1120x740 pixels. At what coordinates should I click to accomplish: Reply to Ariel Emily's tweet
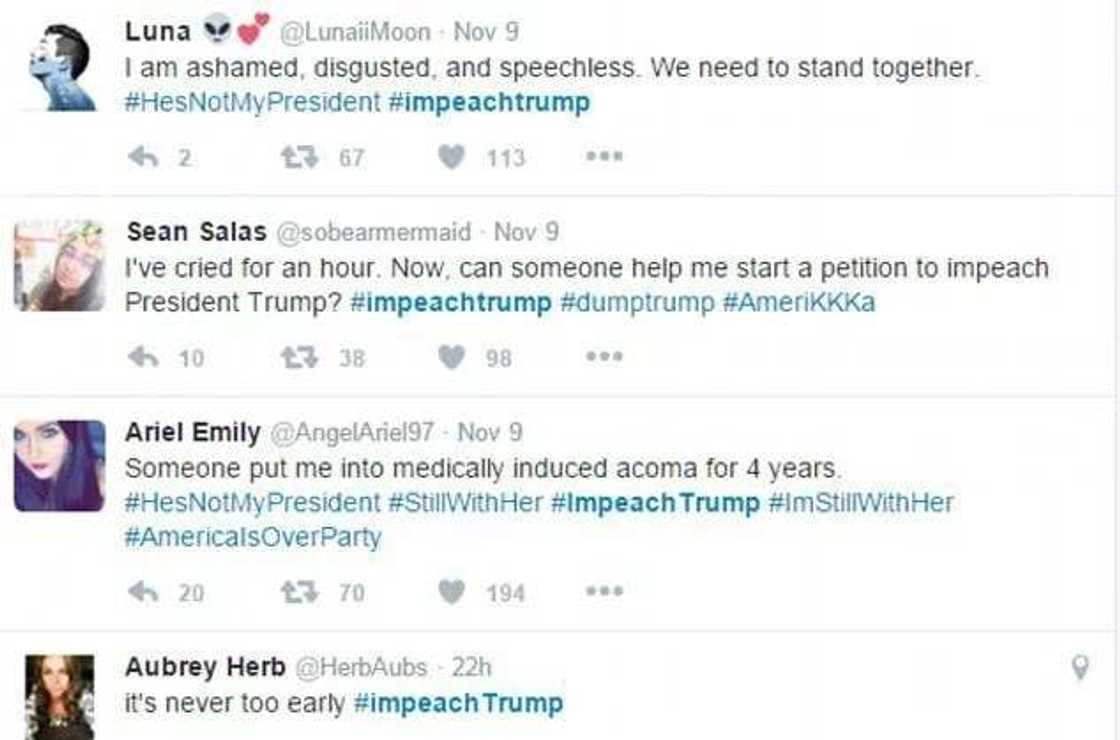145,592
